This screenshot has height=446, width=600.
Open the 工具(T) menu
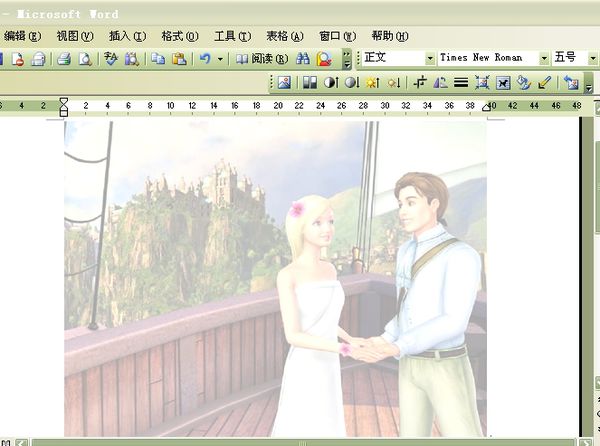coord(233,36)
